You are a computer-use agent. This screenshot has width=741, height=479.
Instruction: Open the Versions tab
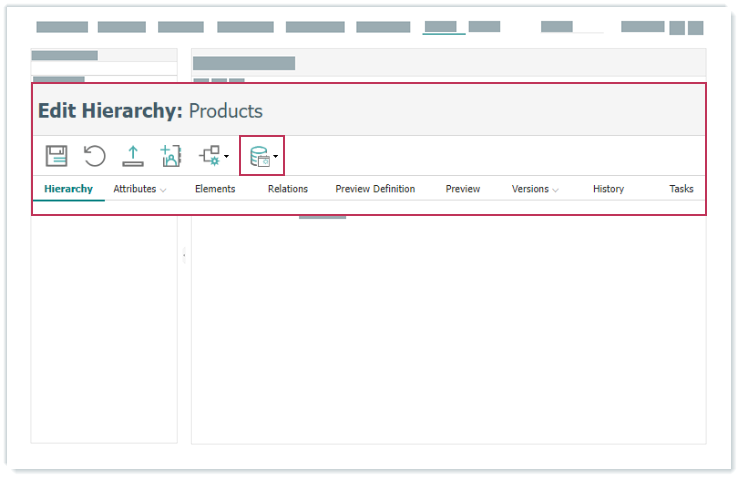tap(530, 189)
